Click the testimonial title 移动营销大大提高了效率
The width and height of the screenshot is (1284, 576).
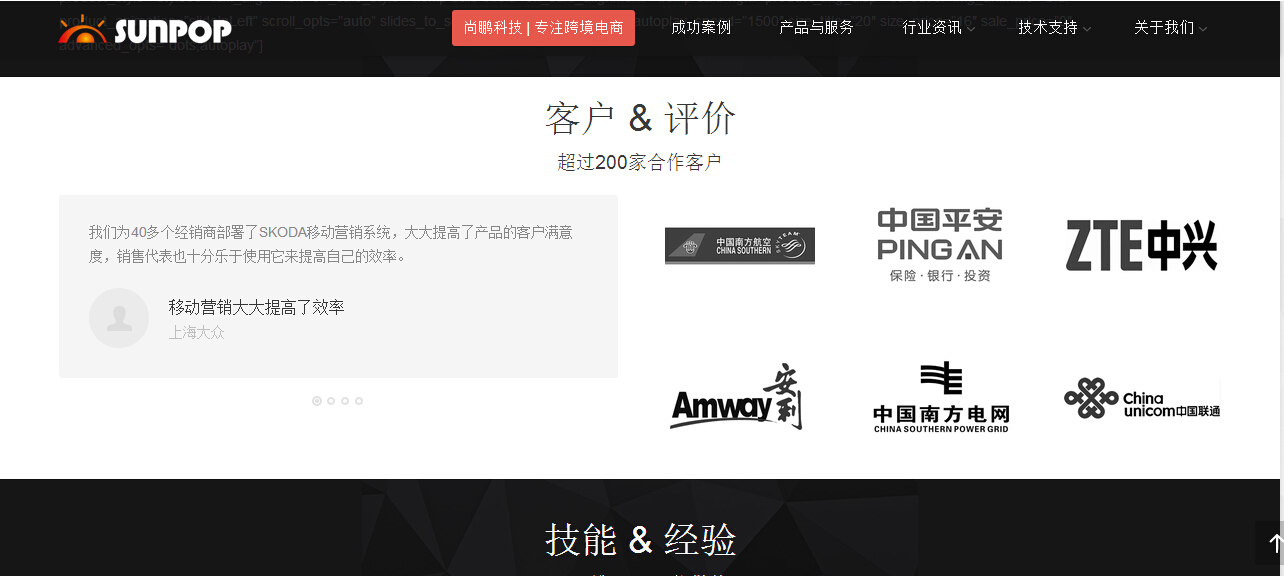[x=256, y=307]
